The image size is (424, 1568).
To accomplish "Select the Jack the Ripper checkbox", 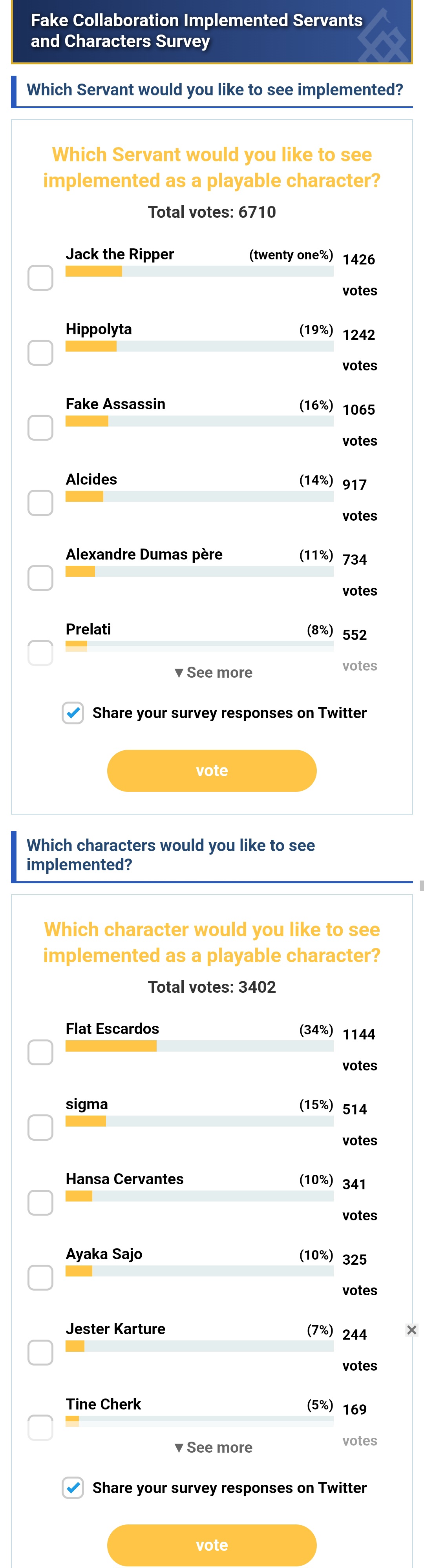I will 40,277.
